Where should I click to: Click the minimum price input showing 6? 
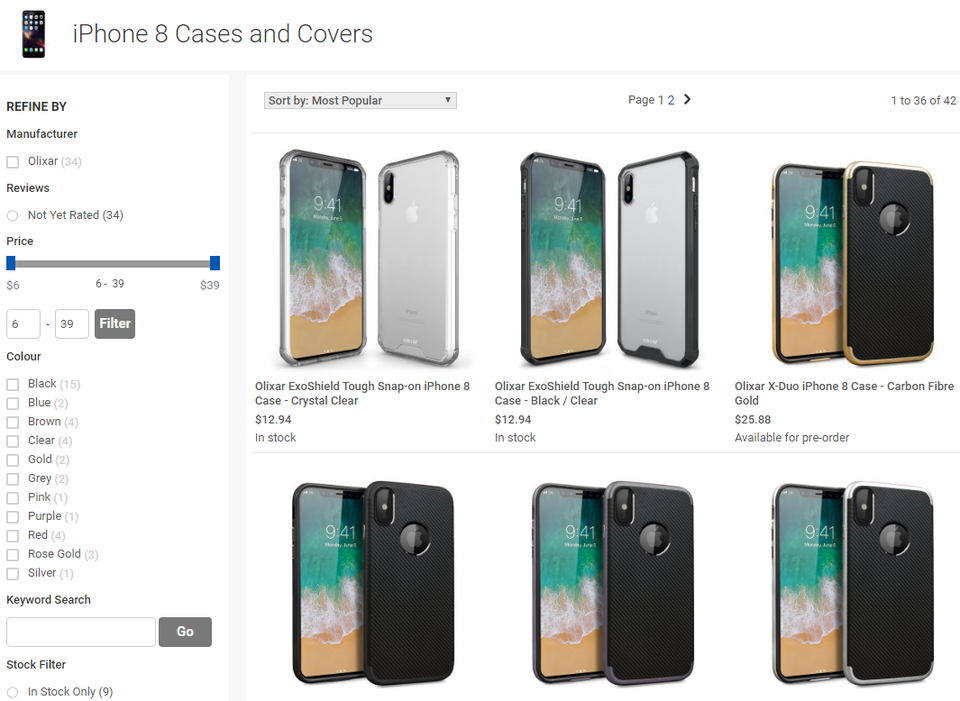(x=22, y=323)
